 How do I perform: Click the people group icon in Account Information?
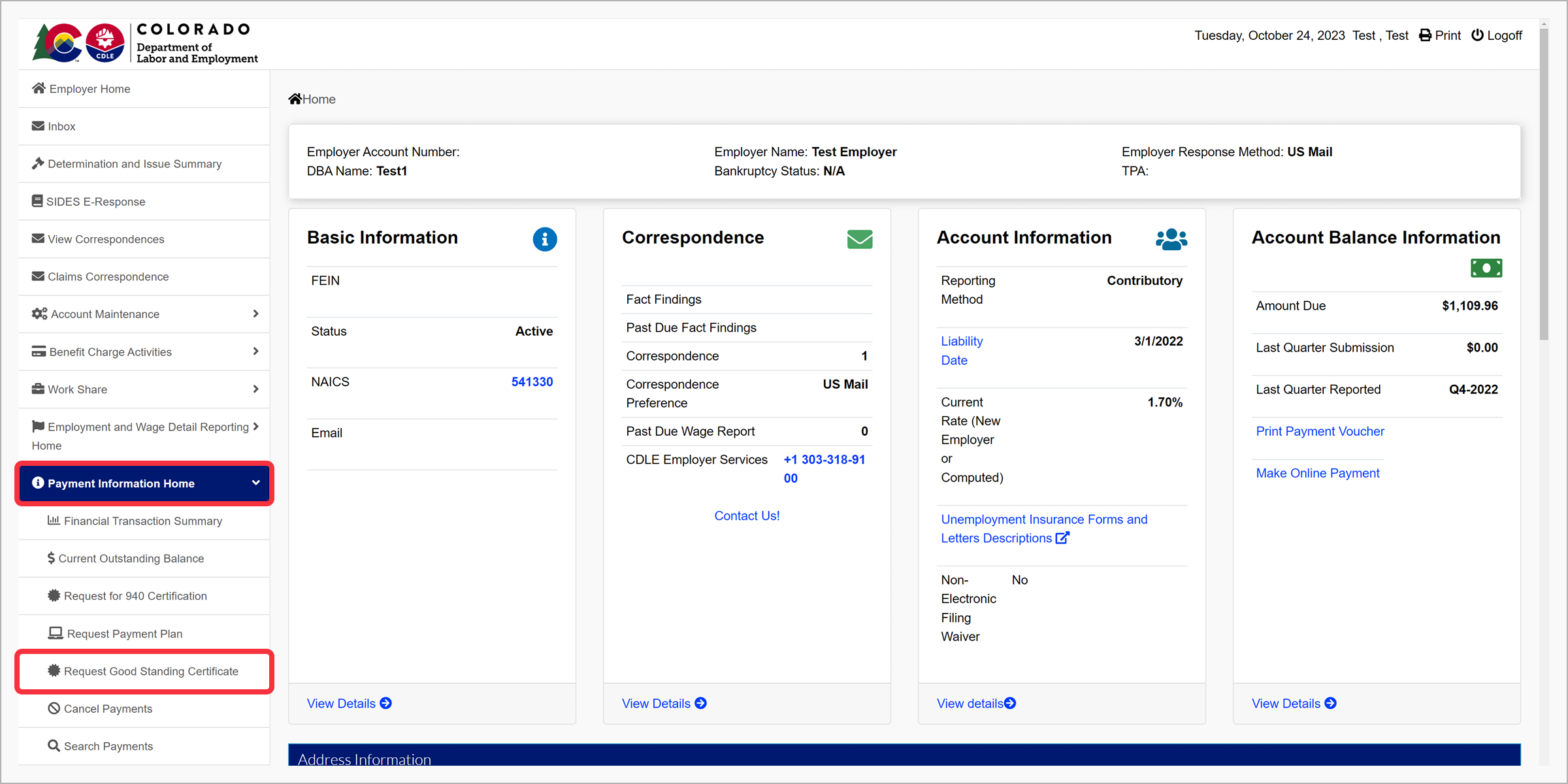(1171, 239)
